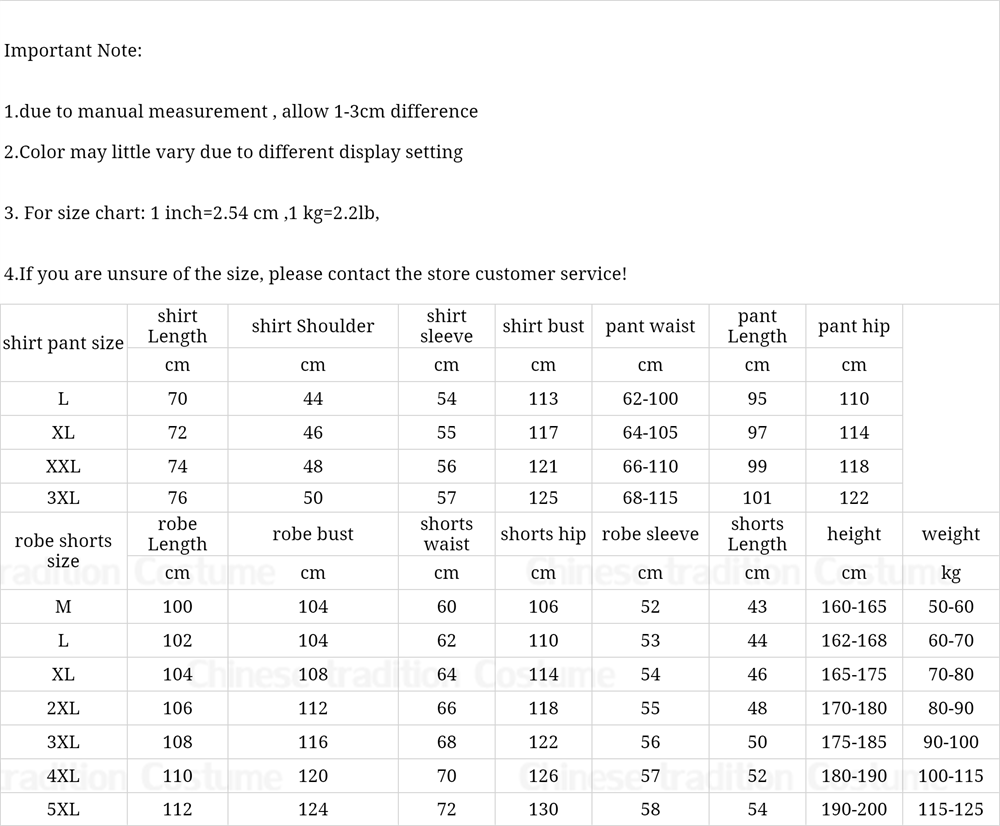The width and height of the screenshot is (1000, 826).
Task: Select the XXL row label
Action: (63, 466)
